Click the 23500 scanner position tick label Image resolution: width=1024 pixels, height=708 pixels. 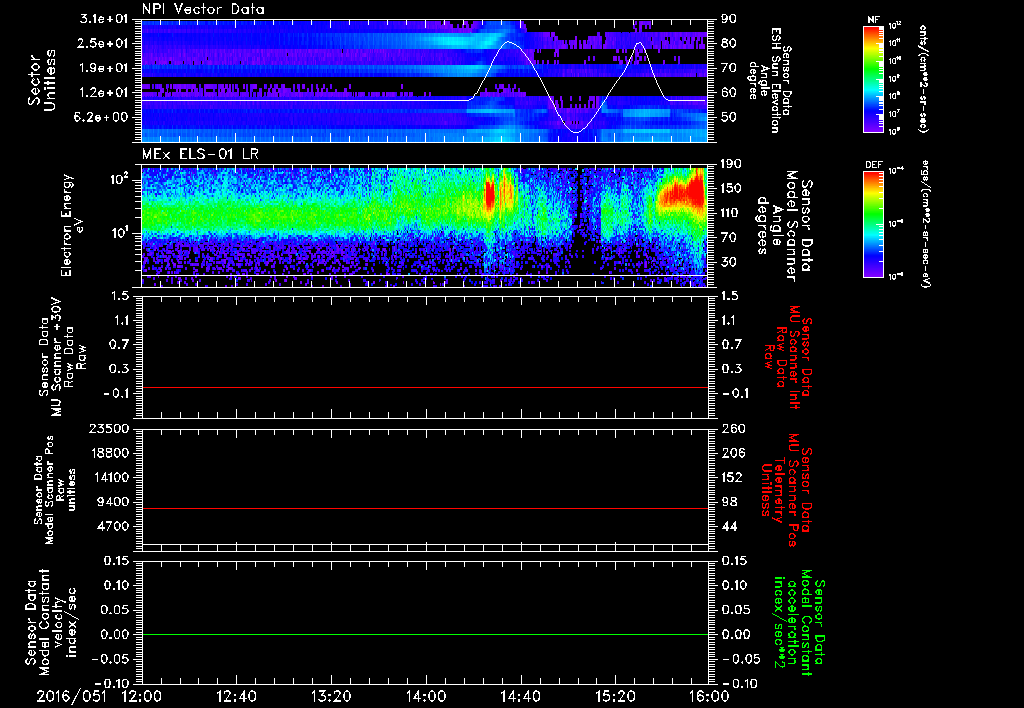[x=109, y=429]
